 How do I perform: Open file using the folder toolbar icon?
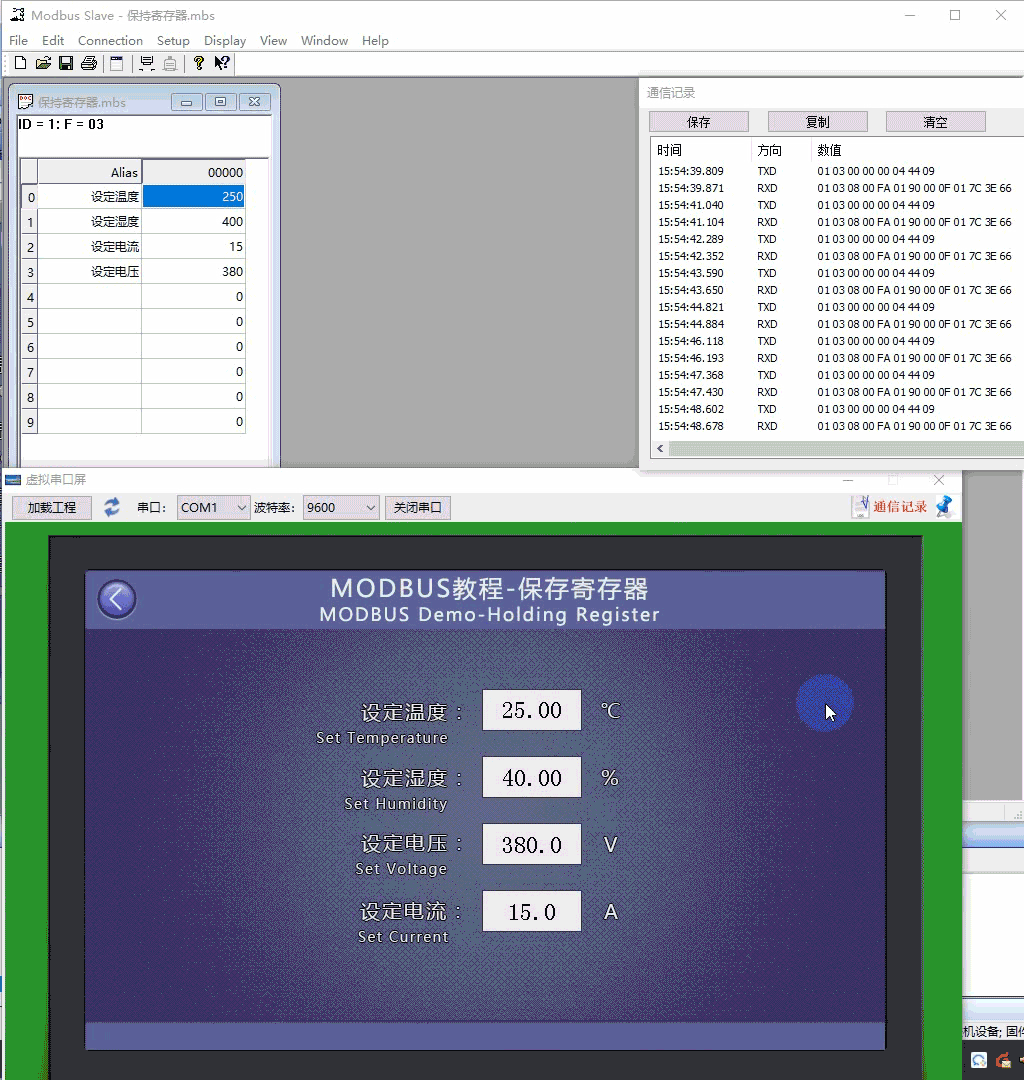click(x=43, y=63)
